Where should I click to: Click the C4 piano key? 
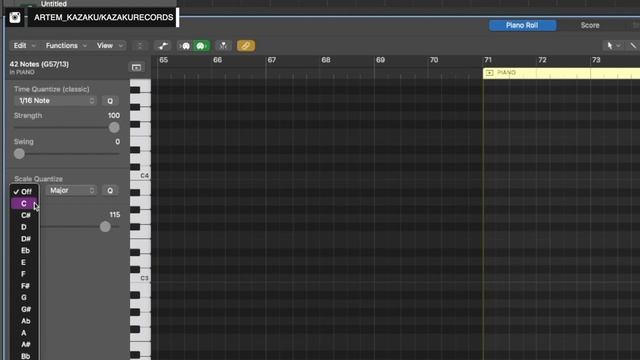(x=140, y=176)
